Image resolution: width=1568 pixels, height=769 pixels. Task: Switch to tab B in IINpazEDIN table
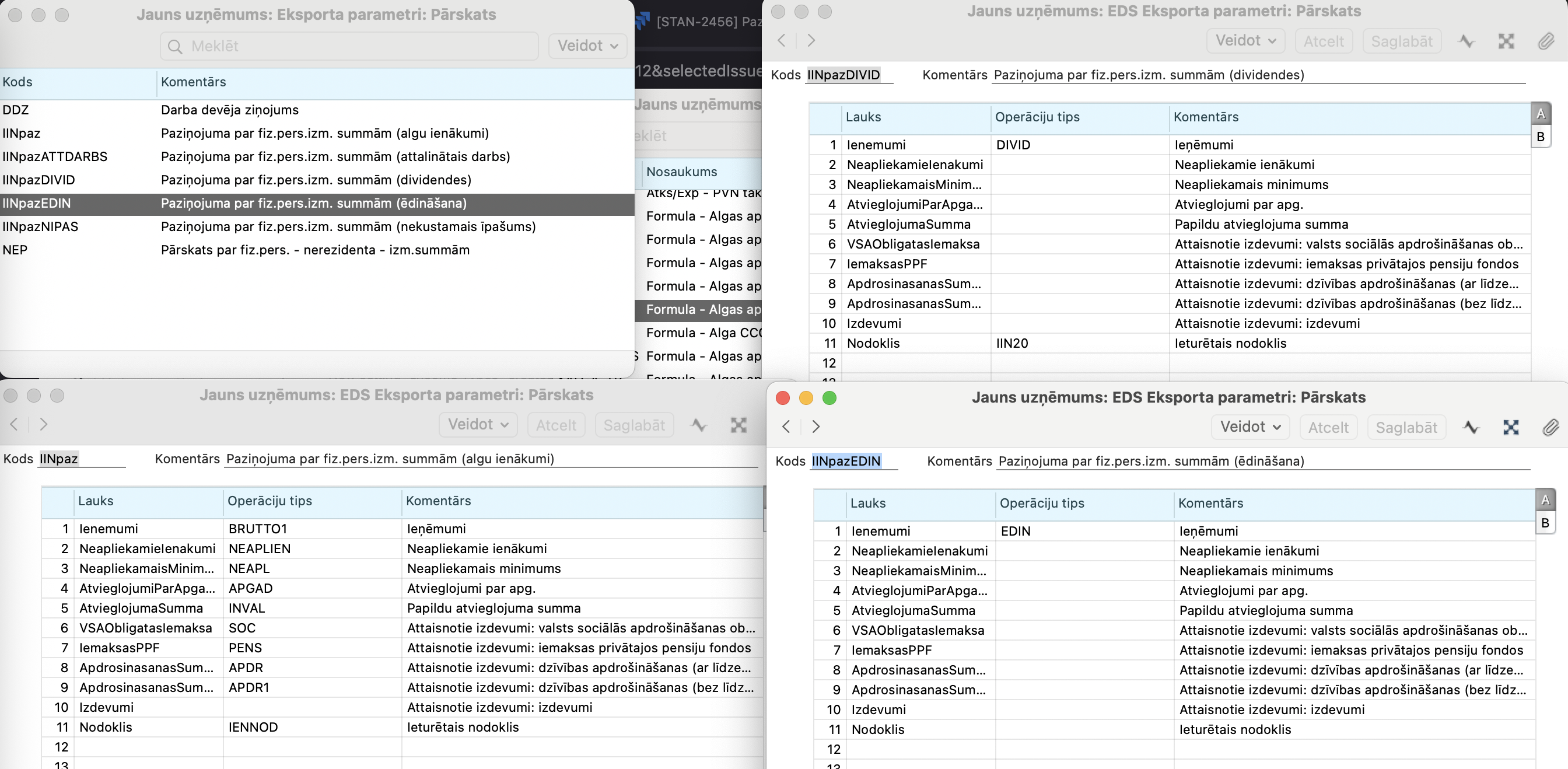click(1544, 523)
